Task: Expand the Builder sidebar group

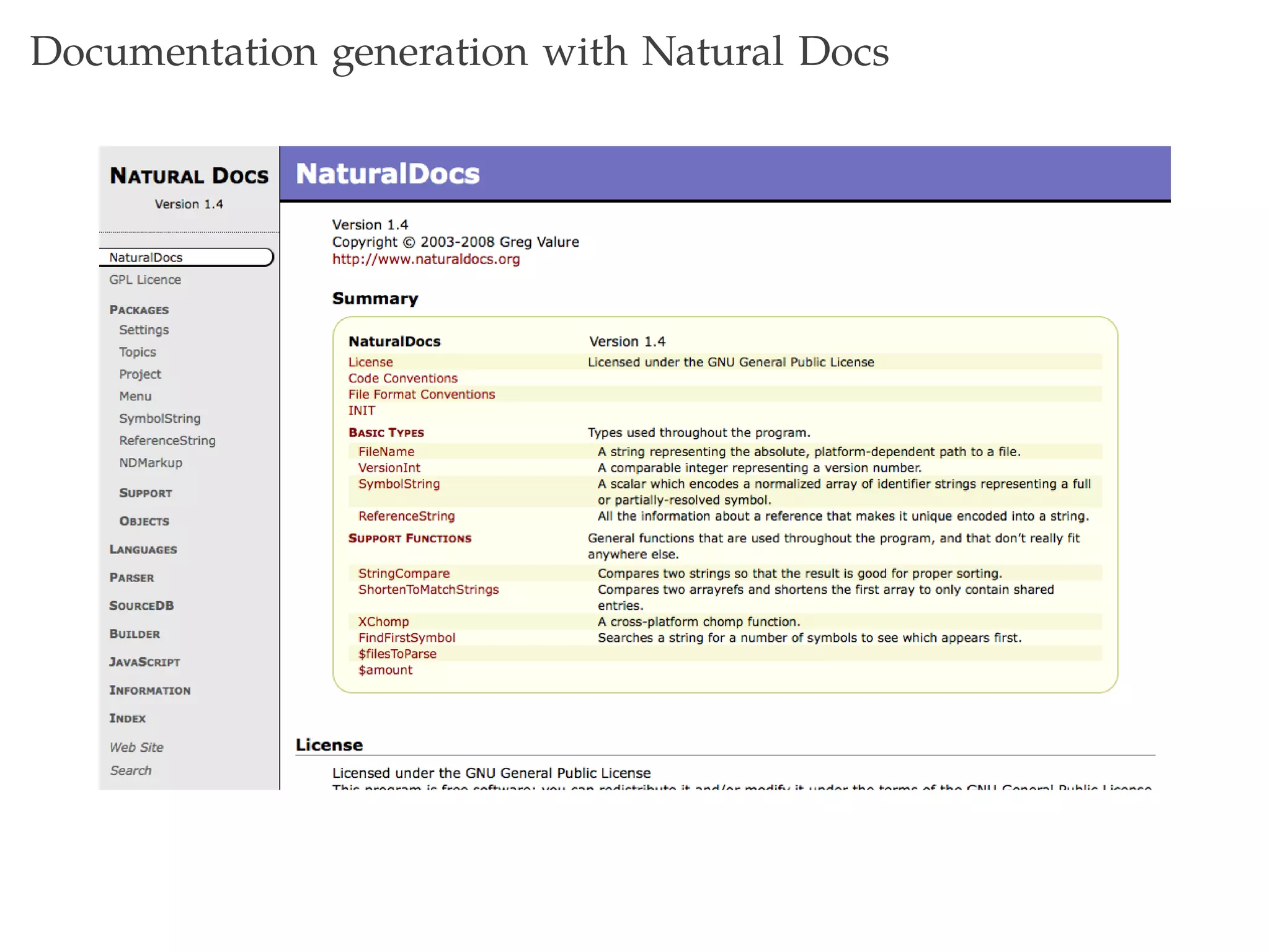Action: pos(135,634)
